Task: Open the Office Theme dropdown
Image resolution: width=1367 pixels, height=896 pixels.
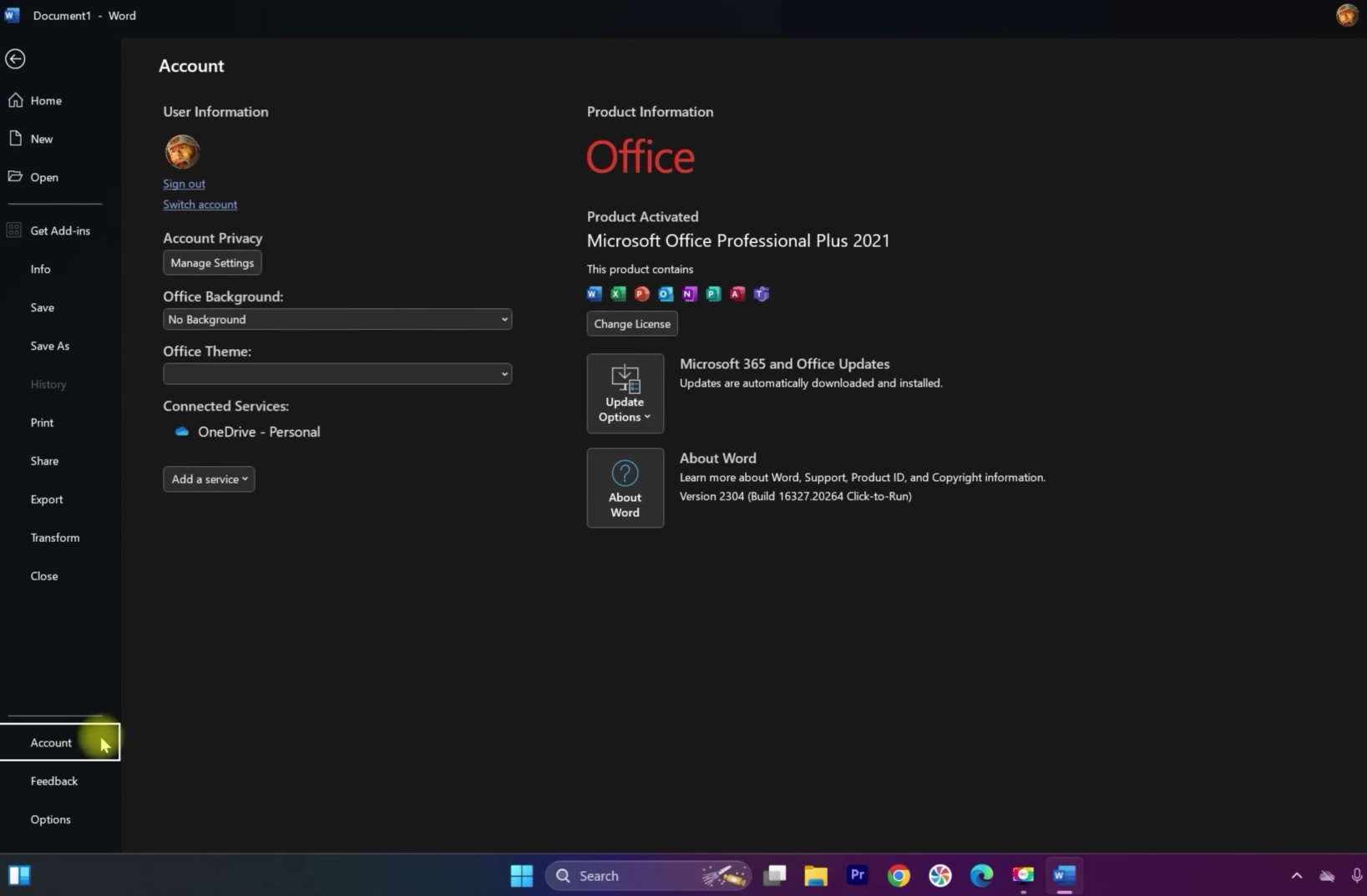Action: [x=337, y=374]
